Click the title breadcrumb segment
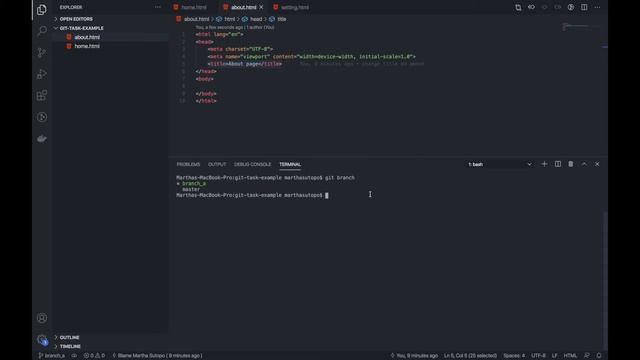This screenshot has height=360, width=640. click(x=282, y=19)
